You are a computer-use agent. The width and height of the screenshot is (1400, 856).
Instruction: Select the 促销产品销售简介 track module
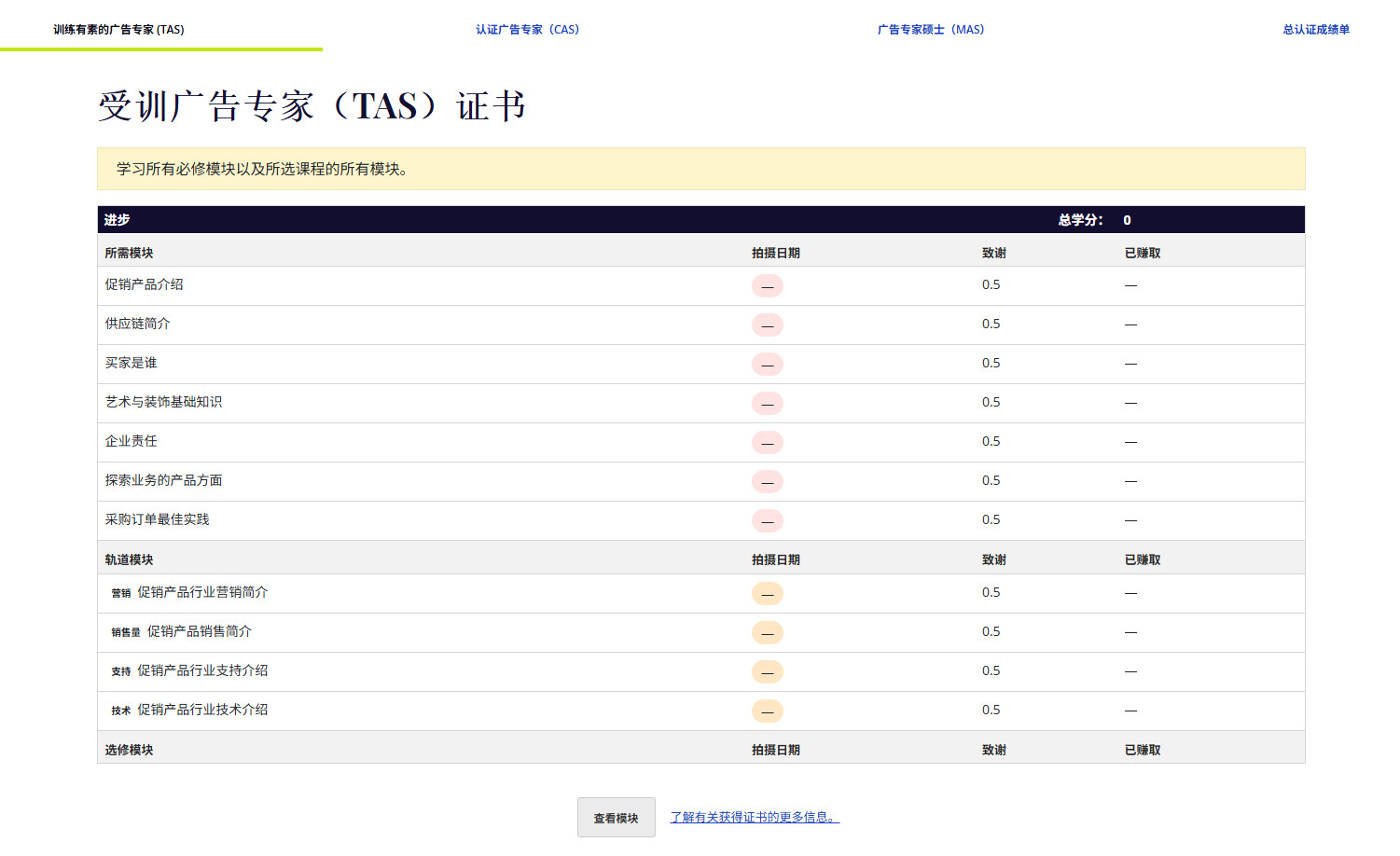coord(200,632)
